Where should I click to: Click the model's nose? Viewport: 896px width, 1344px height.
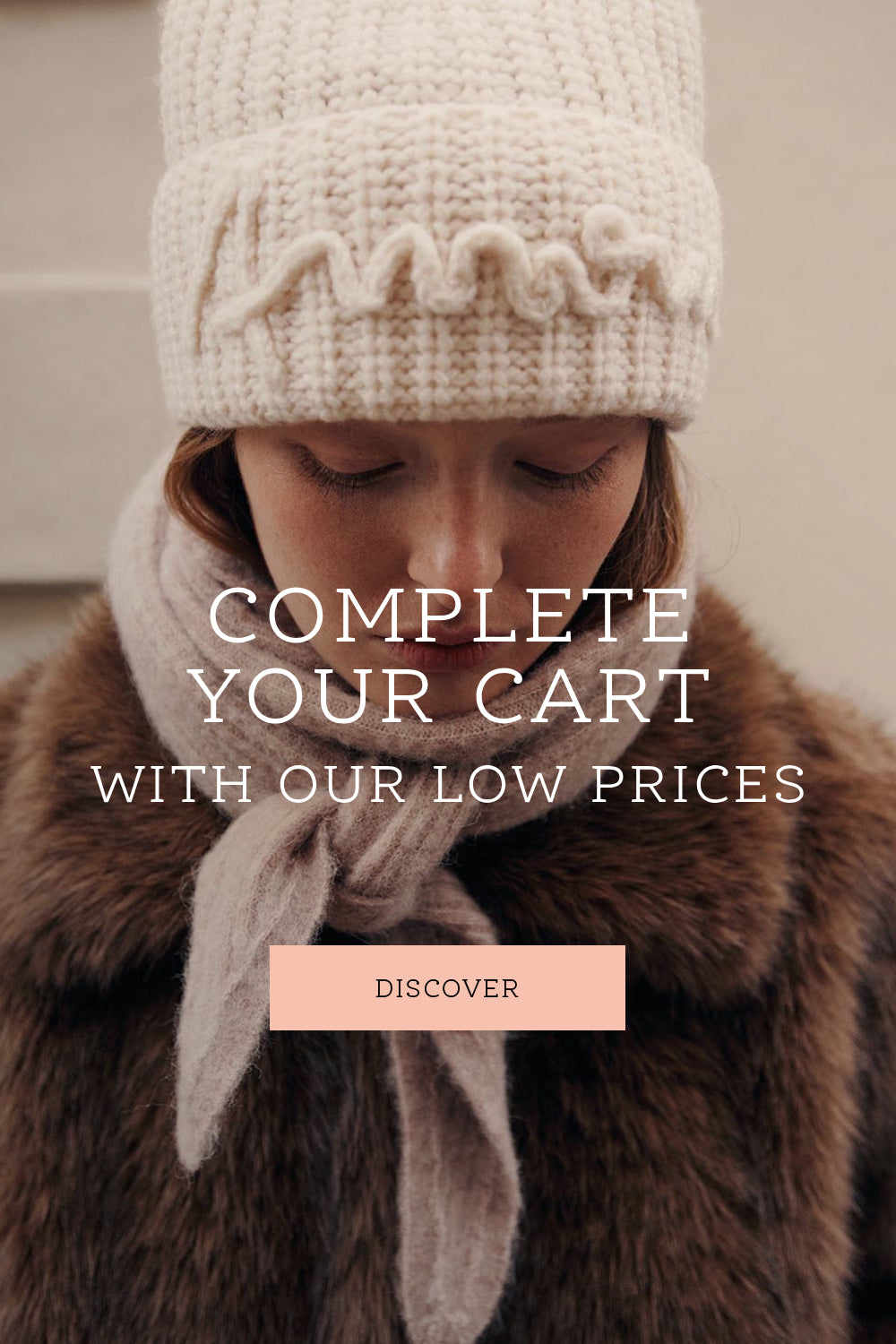tap(454, 547)
